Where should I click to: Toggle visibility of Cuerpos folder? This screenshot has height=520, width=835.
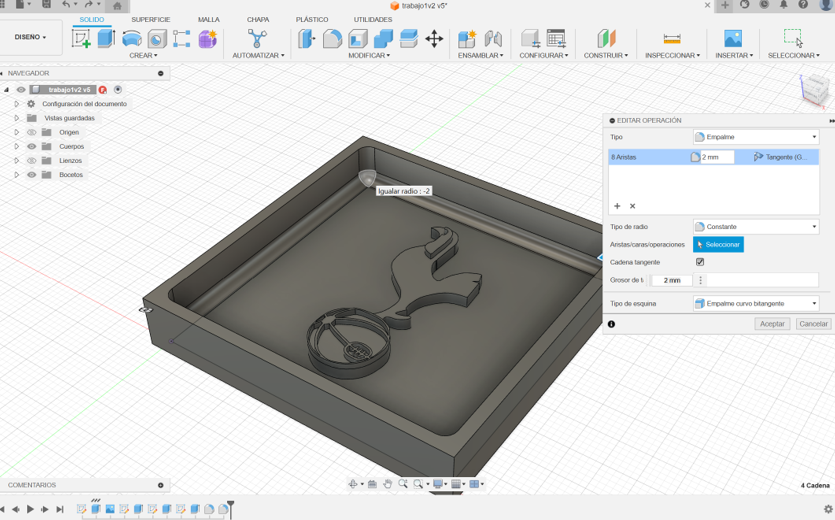point(32,146)
